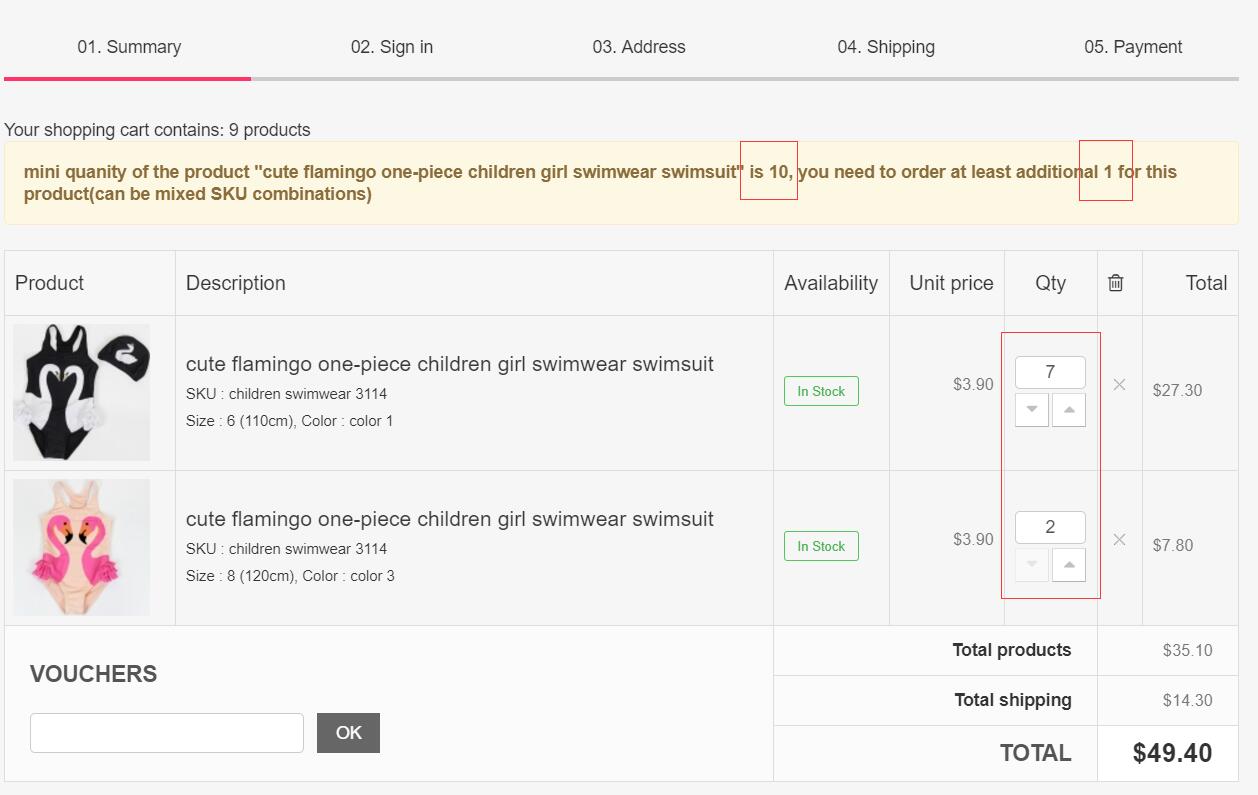Select the 04. Shipping step
1258x795 pixels.
(886, 47)
